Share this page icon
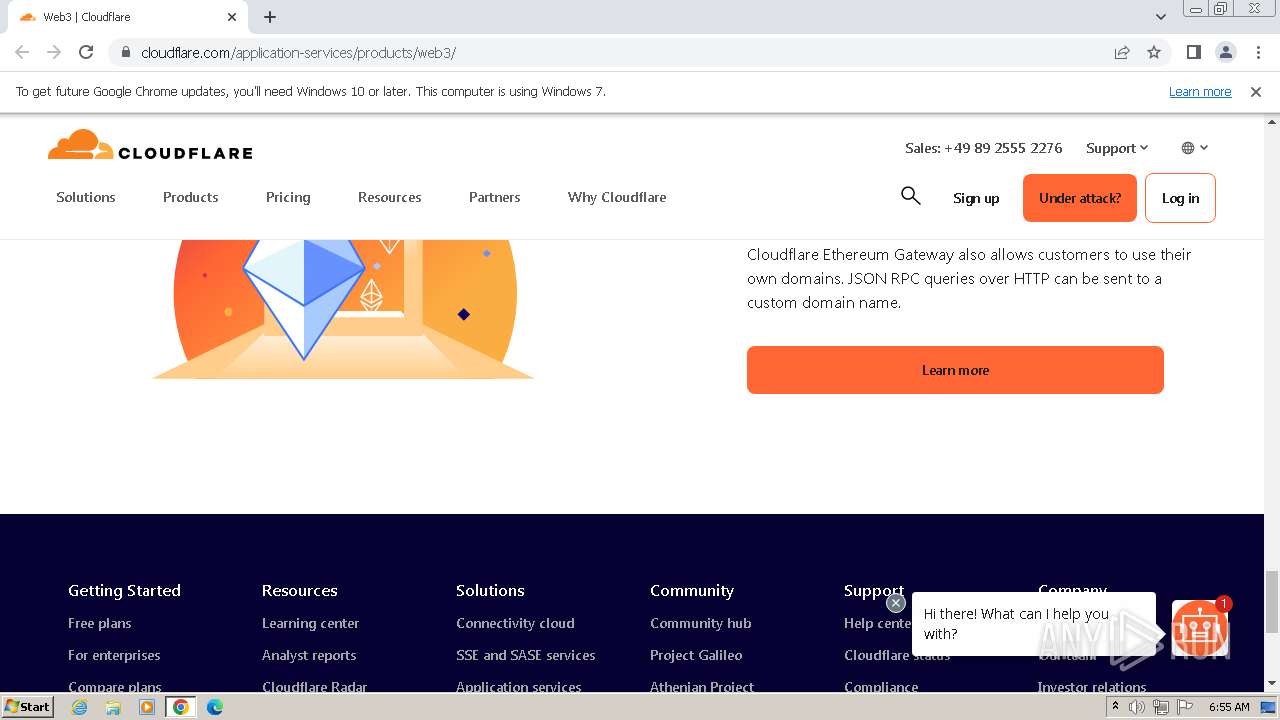 pyautogui.click(x=1122, y=52)
